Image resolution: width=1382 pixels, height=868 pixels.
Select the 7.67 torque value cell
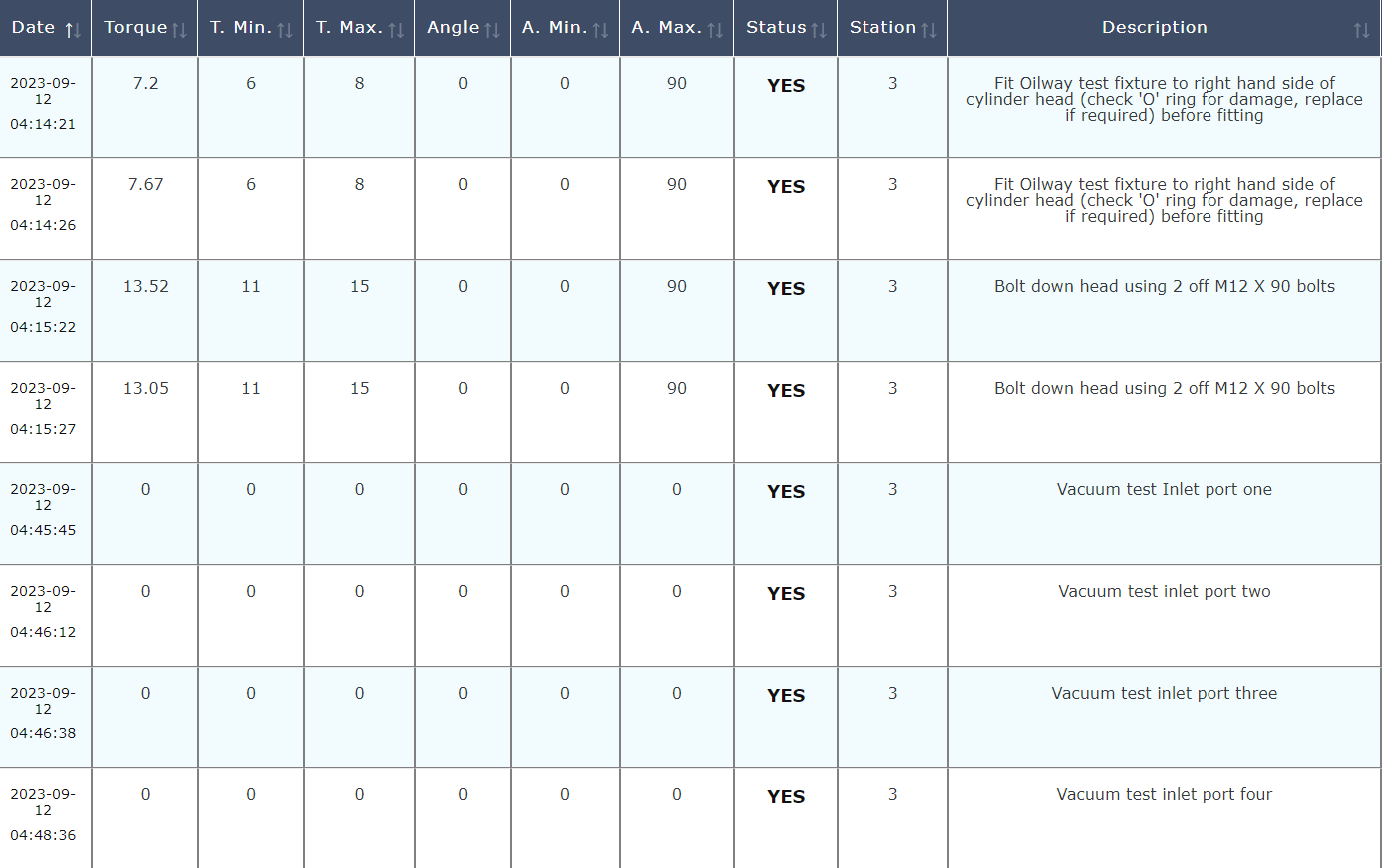pos(145,185)
